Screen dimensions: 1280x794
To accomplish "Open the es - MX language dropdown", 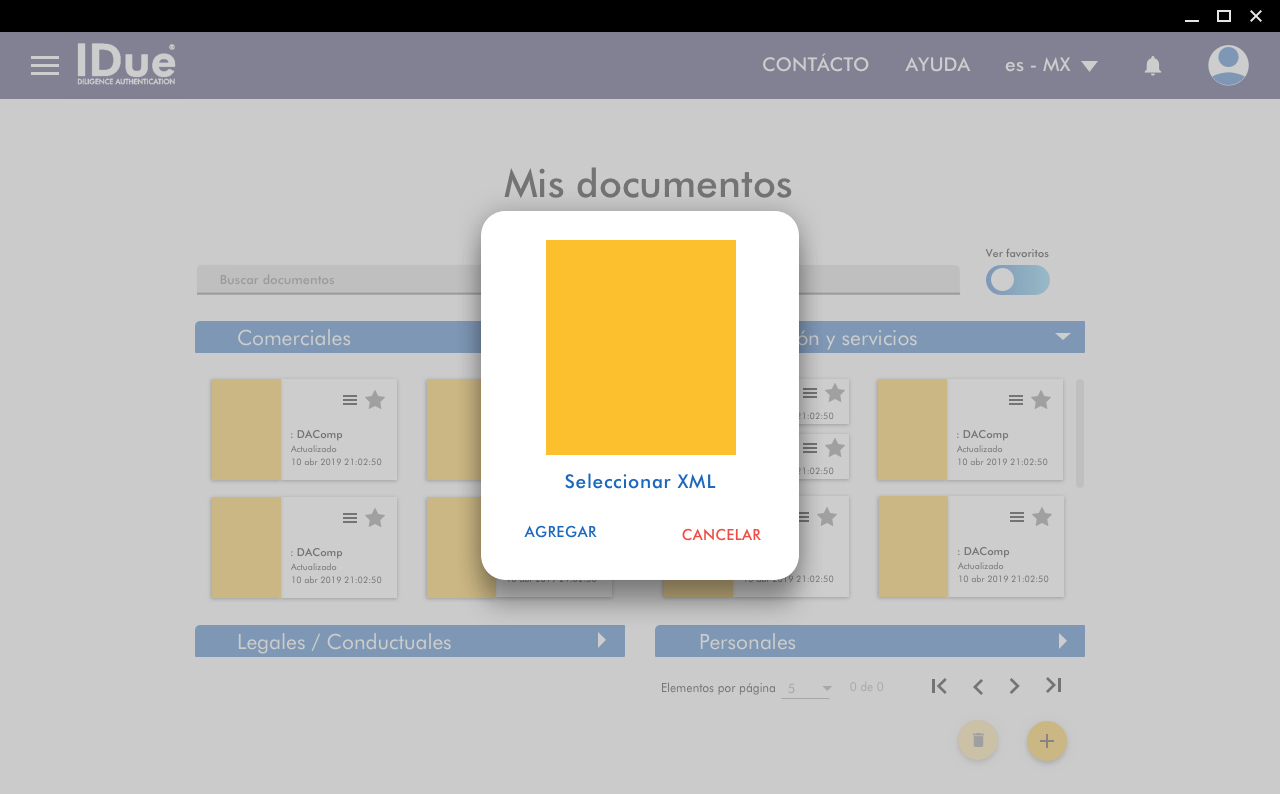I will [1051, 66].
